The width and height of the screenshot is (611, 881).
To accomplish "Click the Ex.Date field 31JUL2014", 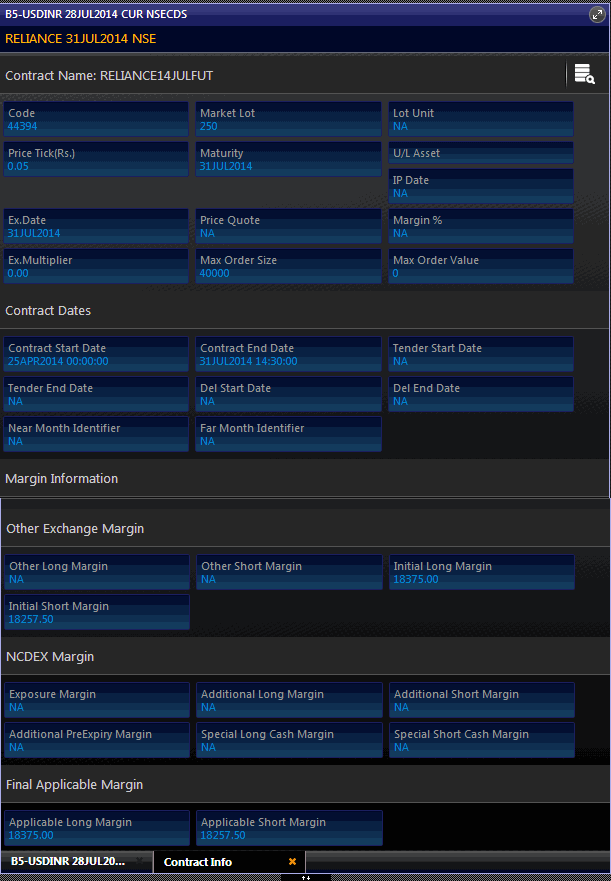I will [96, 226].
